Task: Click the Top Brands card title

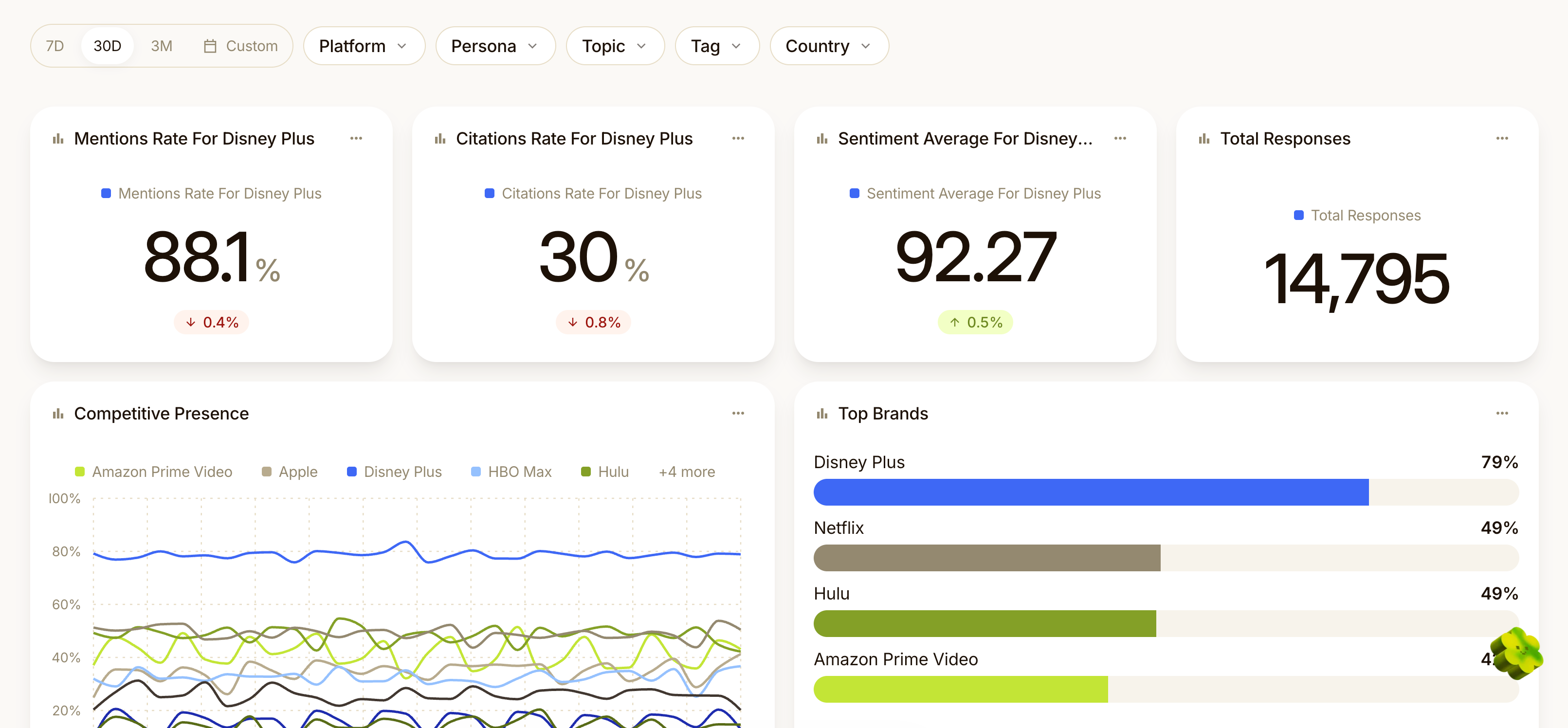Action: click(883, 414)
